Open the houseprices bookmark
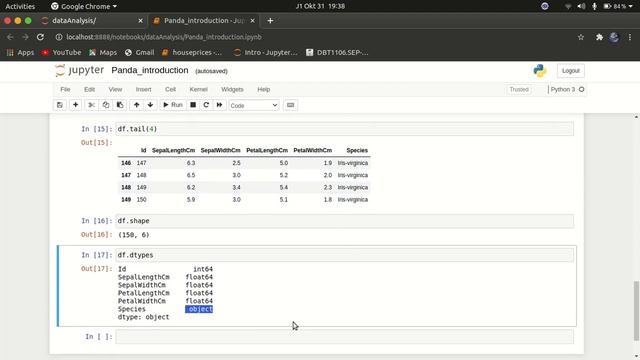640x360 pixels. coord(192,52)
